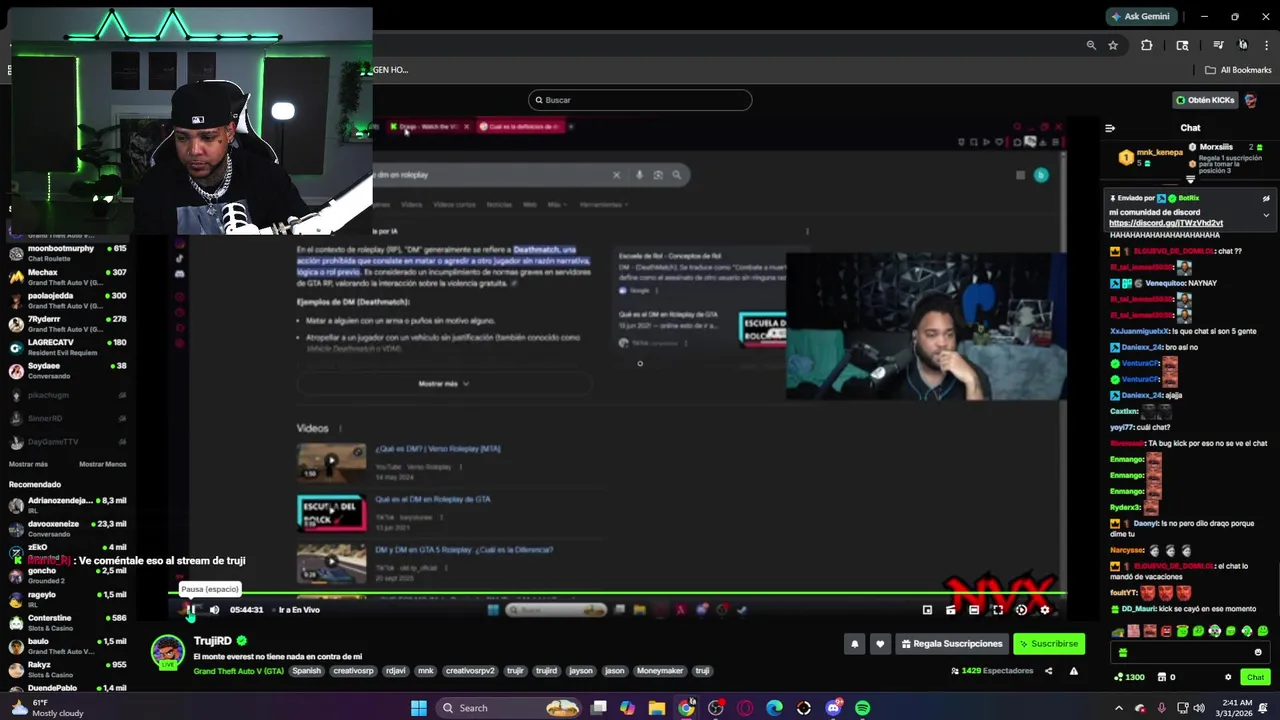Open Soydaee channel in sidebar
The width and height of the screenshot is (1280, 720).
click(x=67, y=371)
